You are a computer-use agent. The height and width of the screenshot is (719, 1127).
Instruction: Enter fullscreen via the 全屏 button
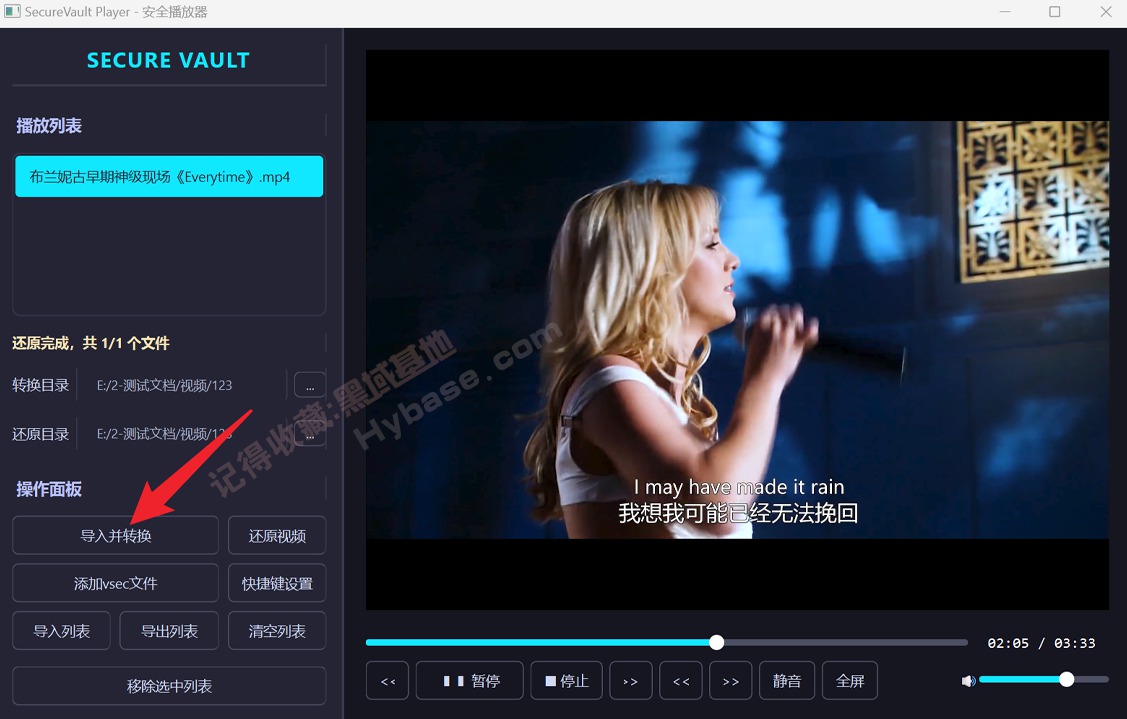[x=849, y=680]
